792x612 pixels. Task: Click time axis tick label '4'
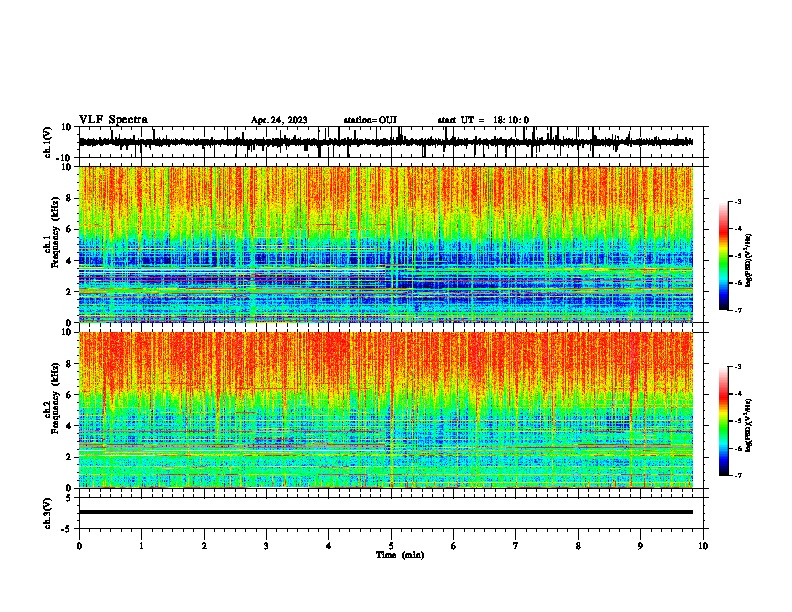329,546
